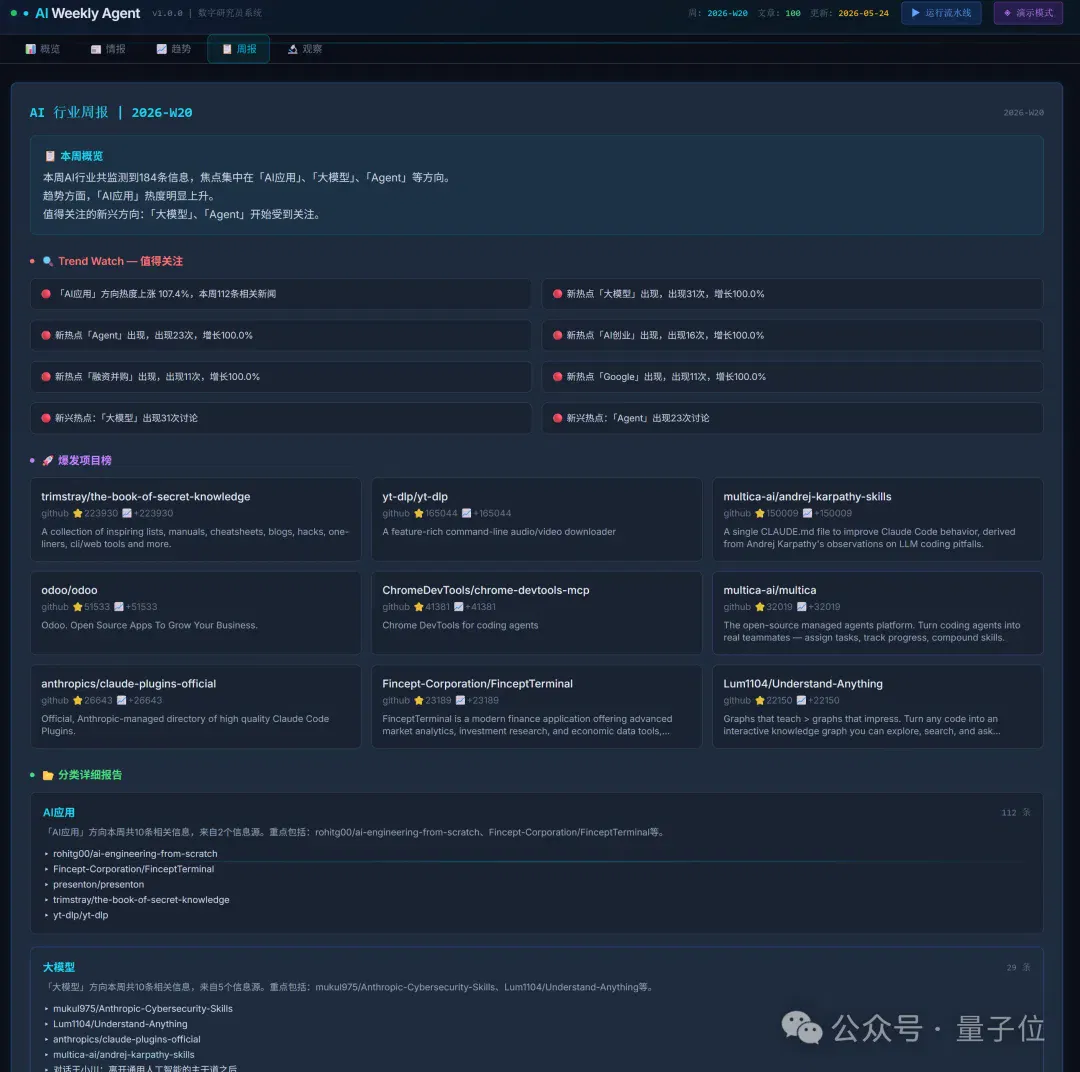Image resolution: width=1080 pixels, height=1072 pixels.
Task: Click the 大模型 category heading
Action: click(x=59, y=967)
